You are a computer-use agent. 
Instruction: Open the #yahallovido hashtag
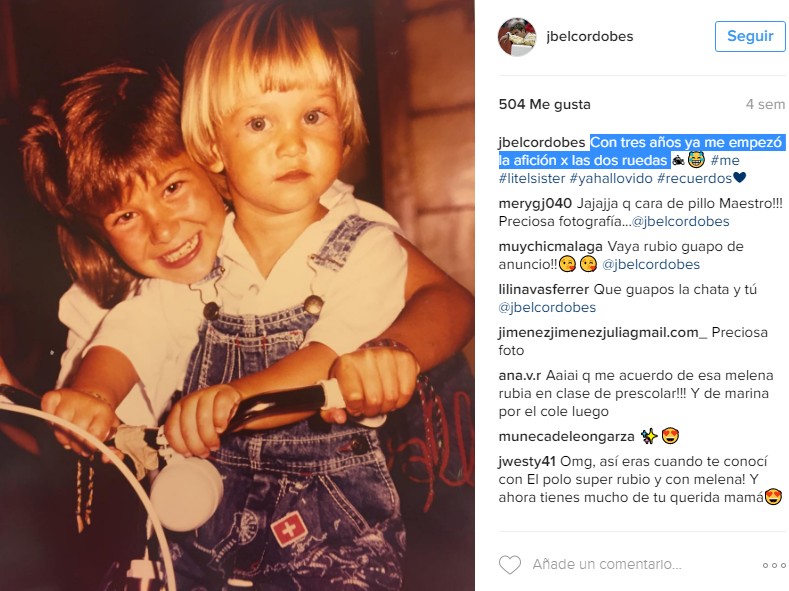pos(611,178)
